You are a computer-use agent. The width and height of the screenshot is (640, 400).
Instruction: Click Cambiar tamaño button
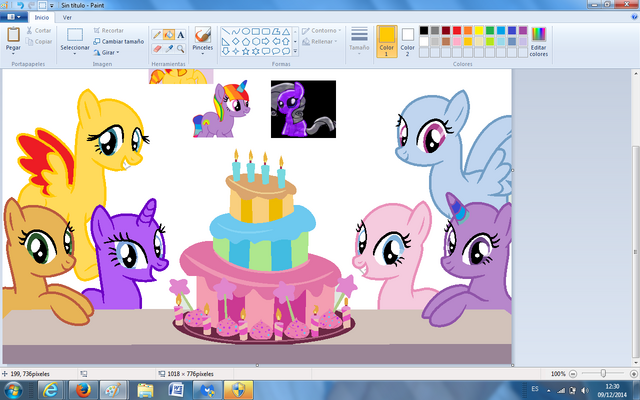(x=118, y=41)
